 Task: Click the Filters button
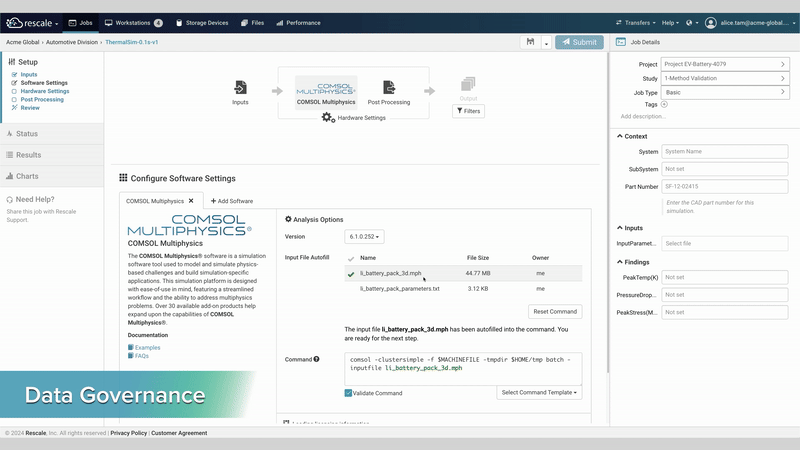[468, 111]
